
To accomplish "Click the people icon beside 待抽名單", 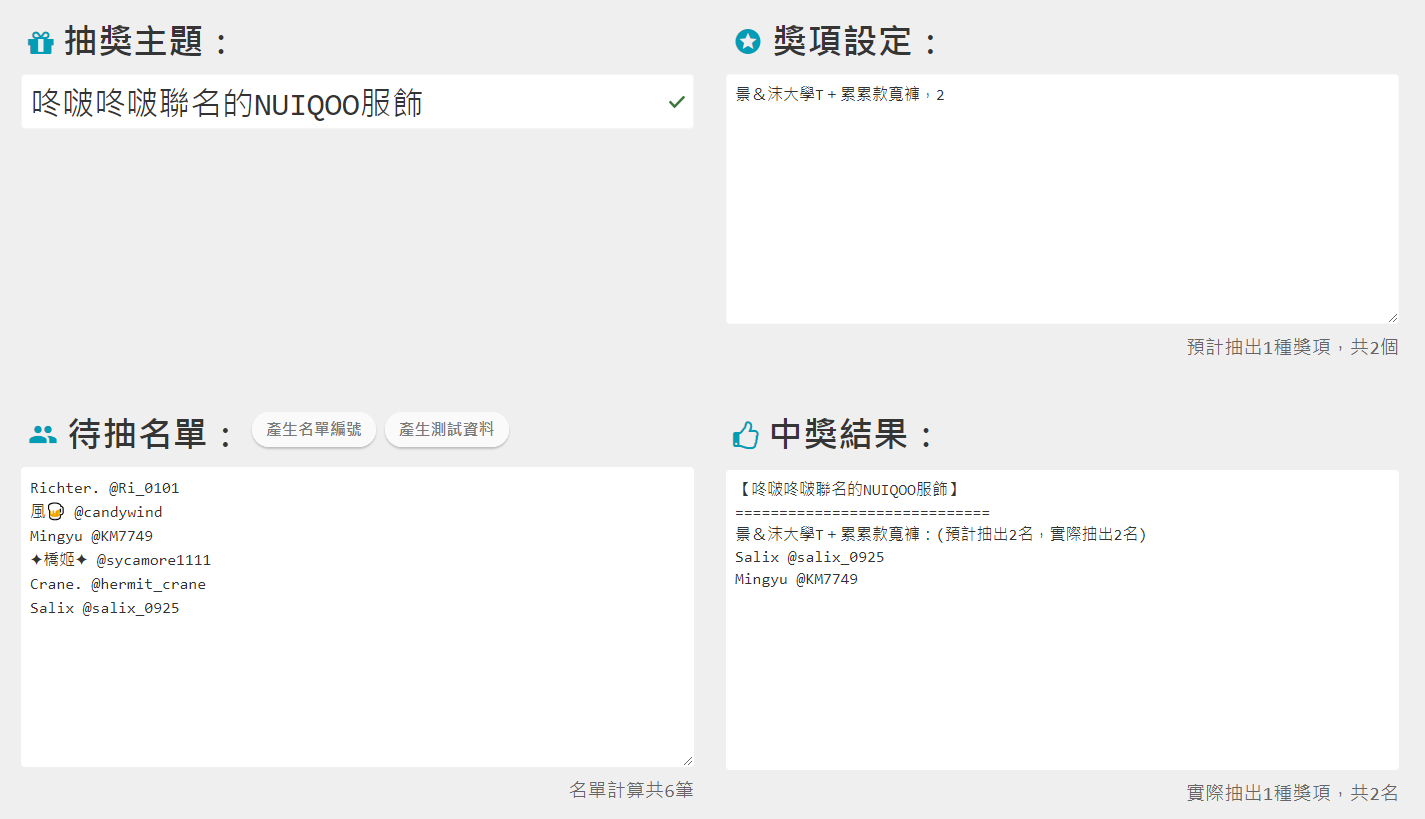I will tap(43, 434).
